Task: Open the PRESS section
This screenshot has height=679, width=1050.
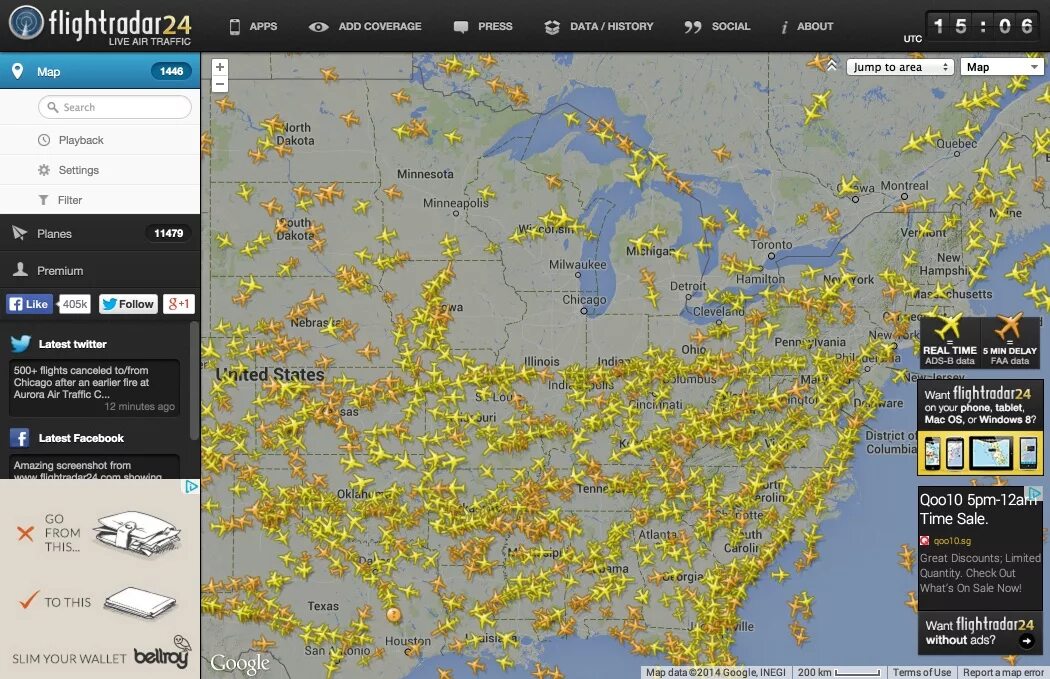Action: click(495, 26)
